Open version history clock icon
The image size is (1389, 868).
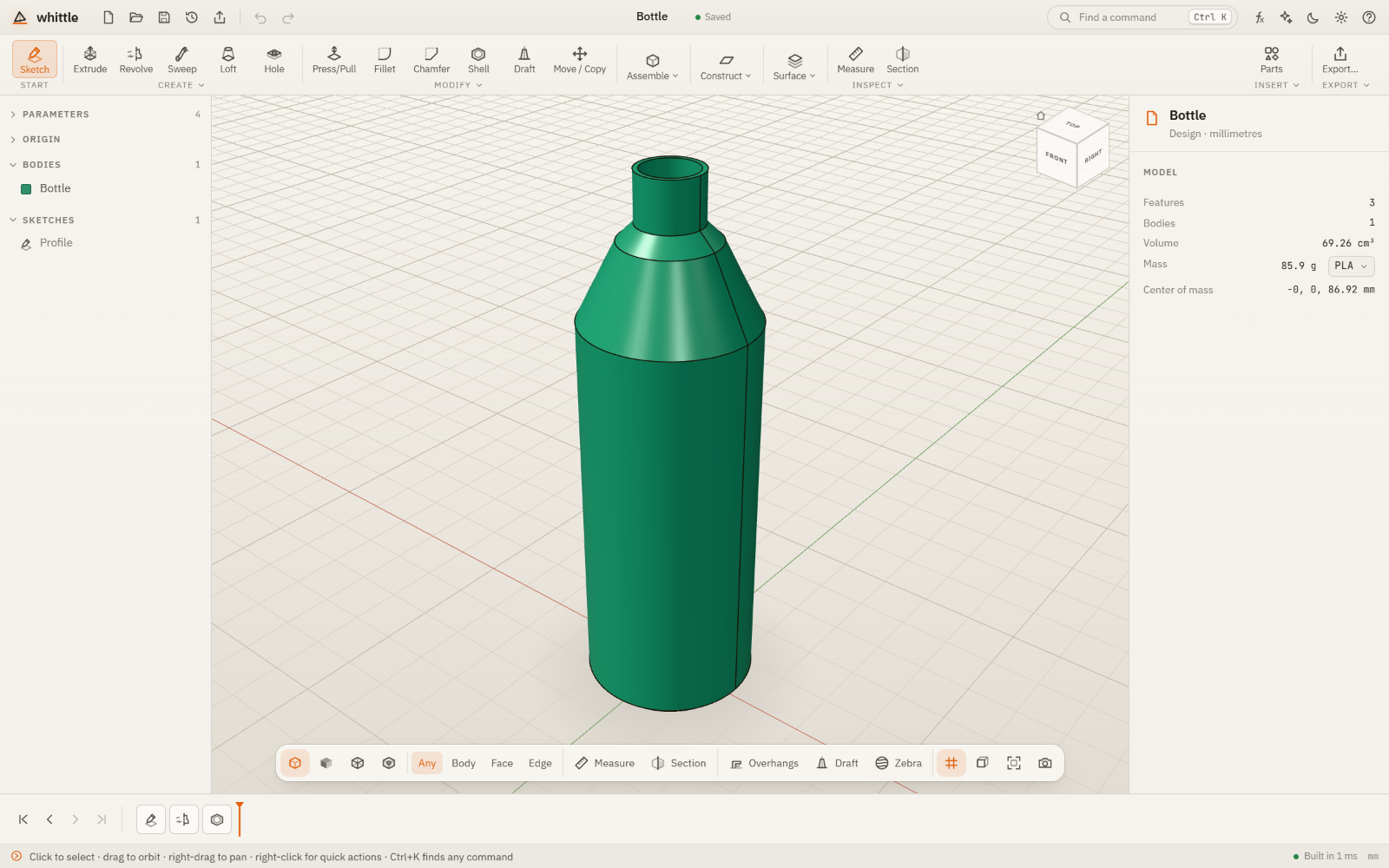192,17
